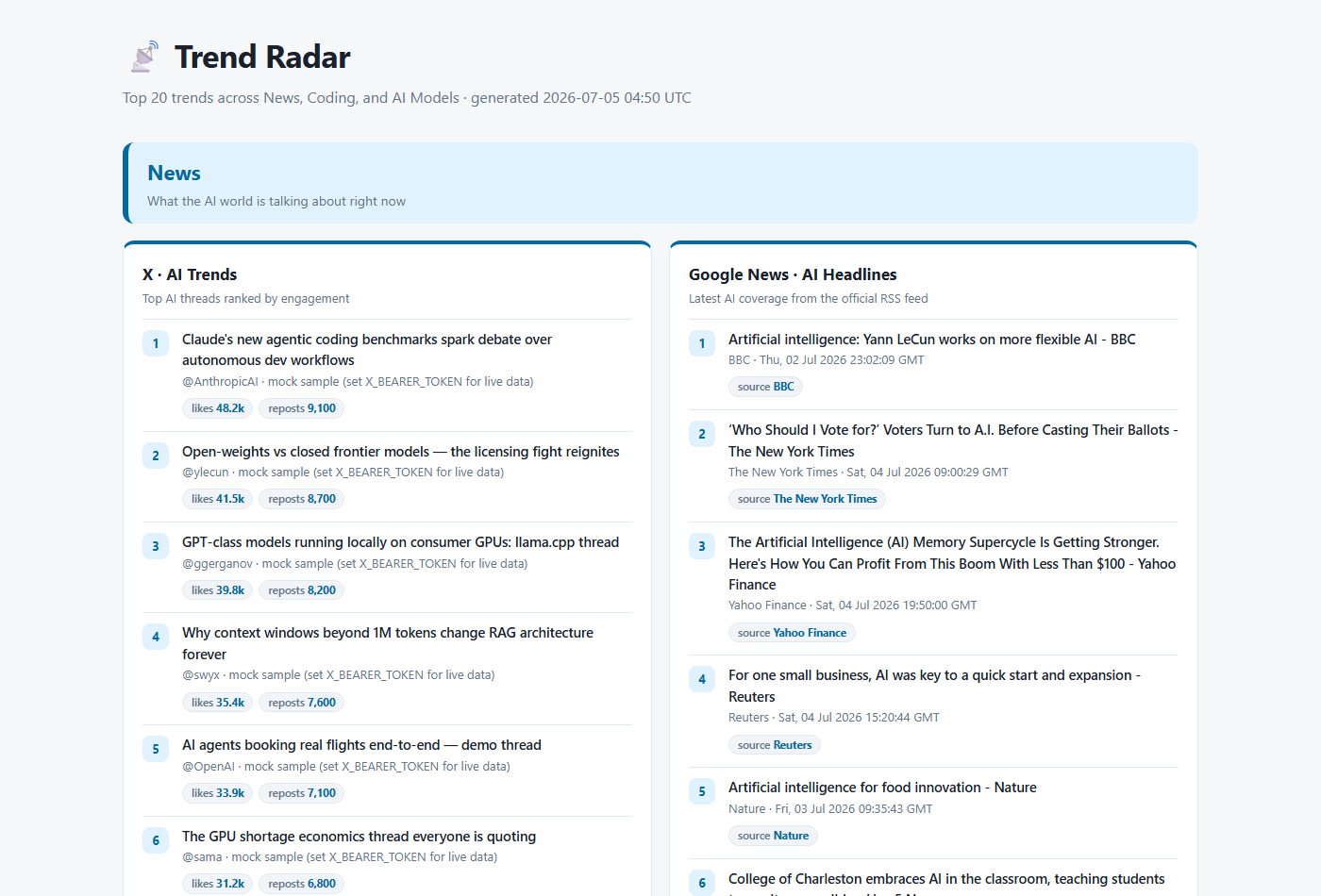Open the context windows beyond 1M tokens thread
This screenshot has width=1321, height=896.
pyautogui.click(x=388, y=643)
